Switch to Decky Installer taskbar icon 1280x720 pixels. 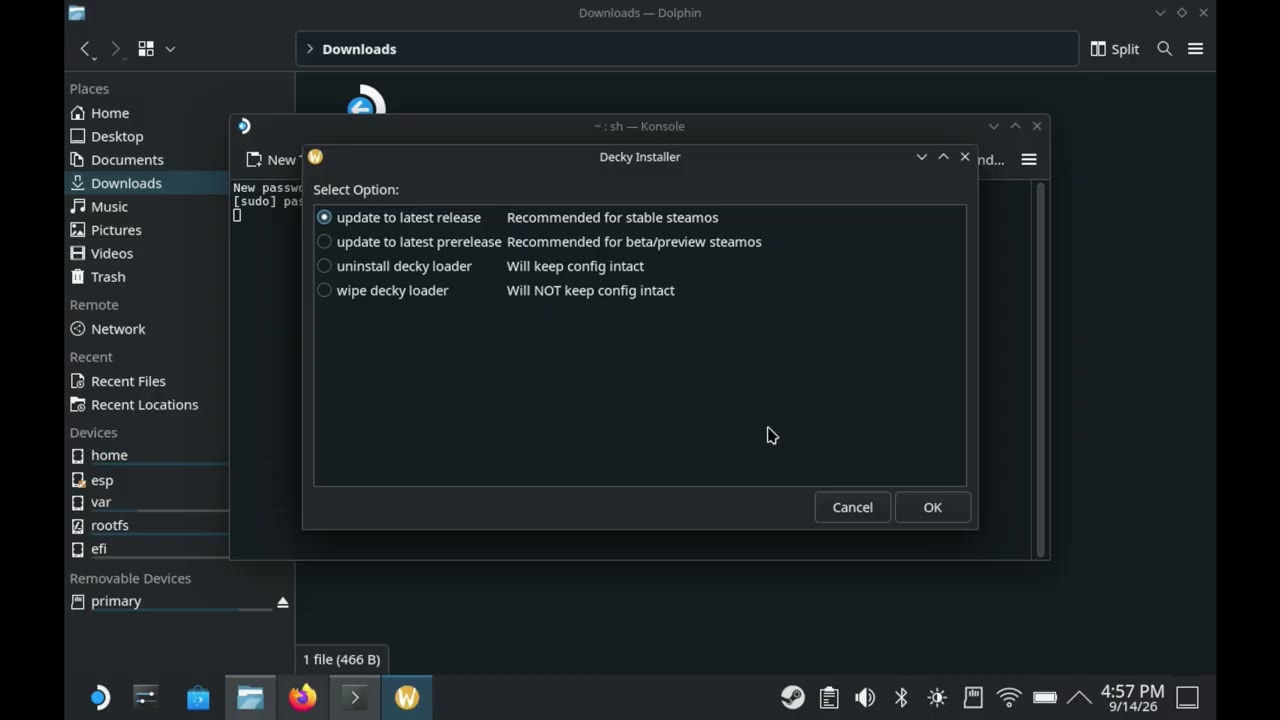tap(406, 697)
